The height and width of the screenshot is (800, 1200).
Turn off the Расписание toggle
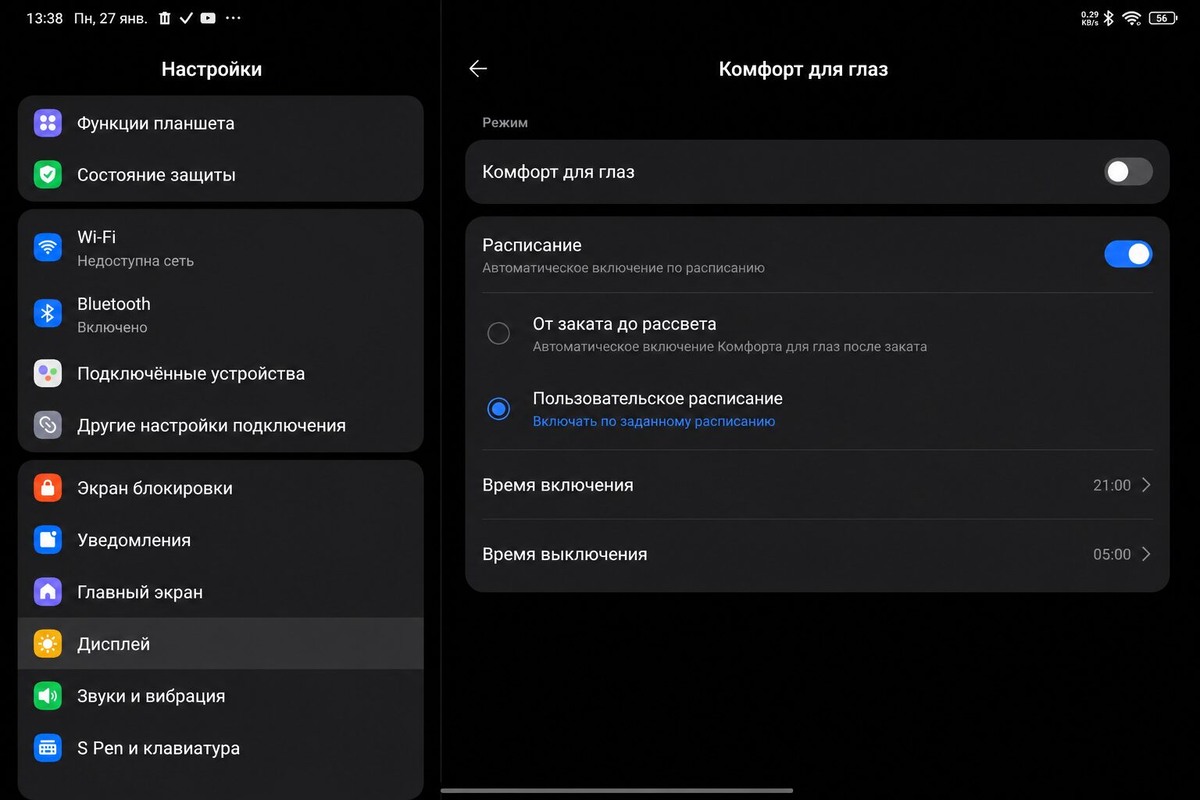1128,254
